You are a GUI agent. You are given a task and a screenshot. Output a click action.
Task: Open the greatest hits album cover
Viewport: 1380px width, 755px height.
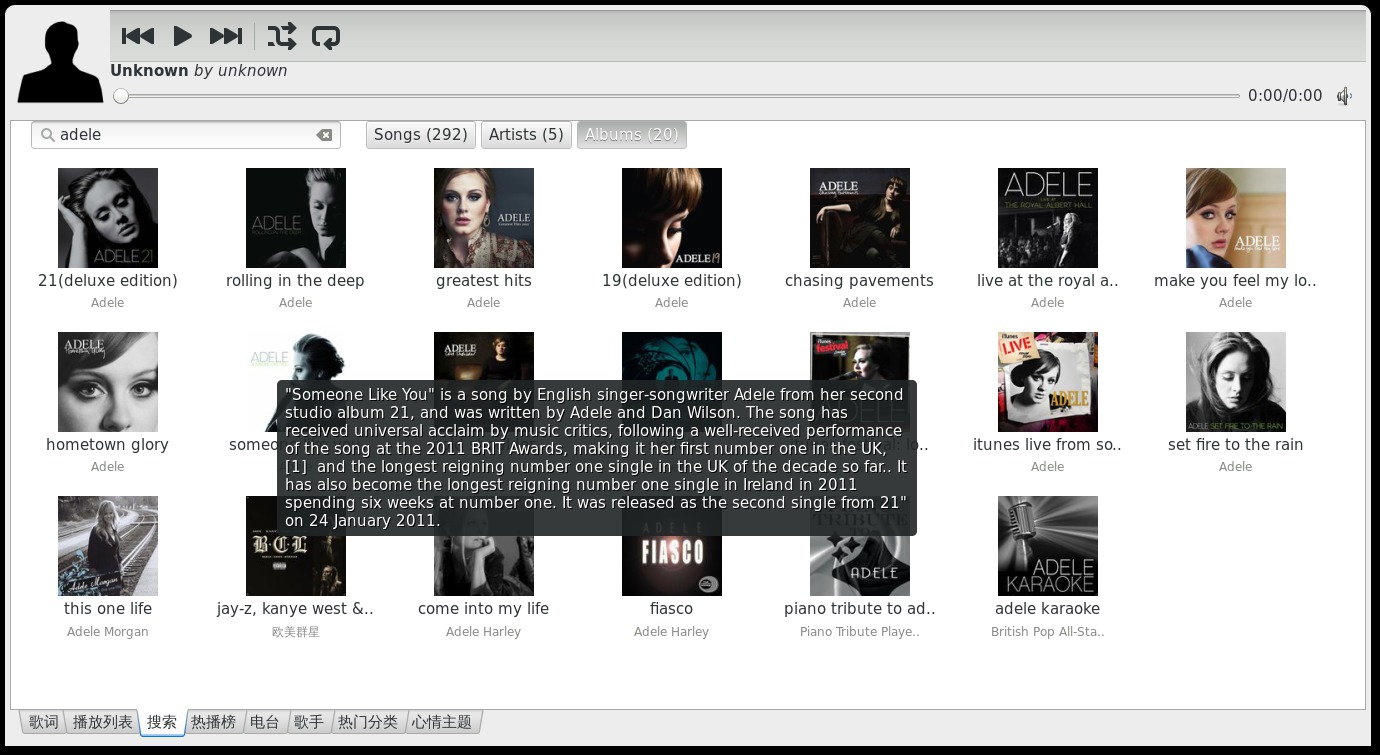click(484, 218)
